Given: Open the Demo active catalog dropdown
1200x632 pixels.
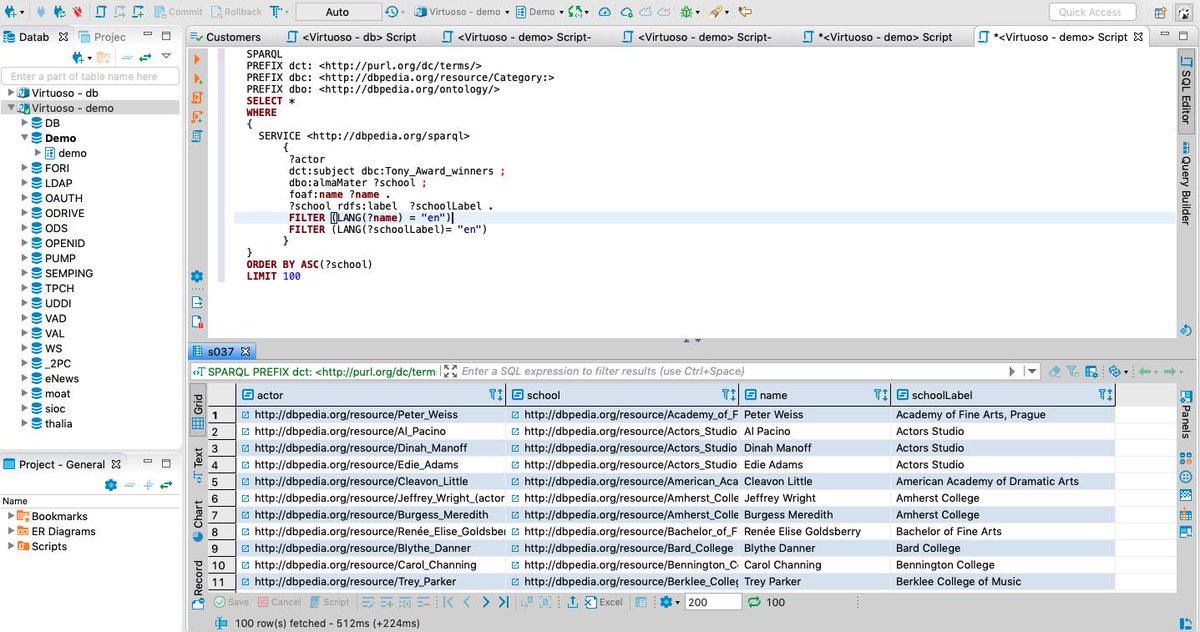Looking at the screenshot, I should point(539,12).
